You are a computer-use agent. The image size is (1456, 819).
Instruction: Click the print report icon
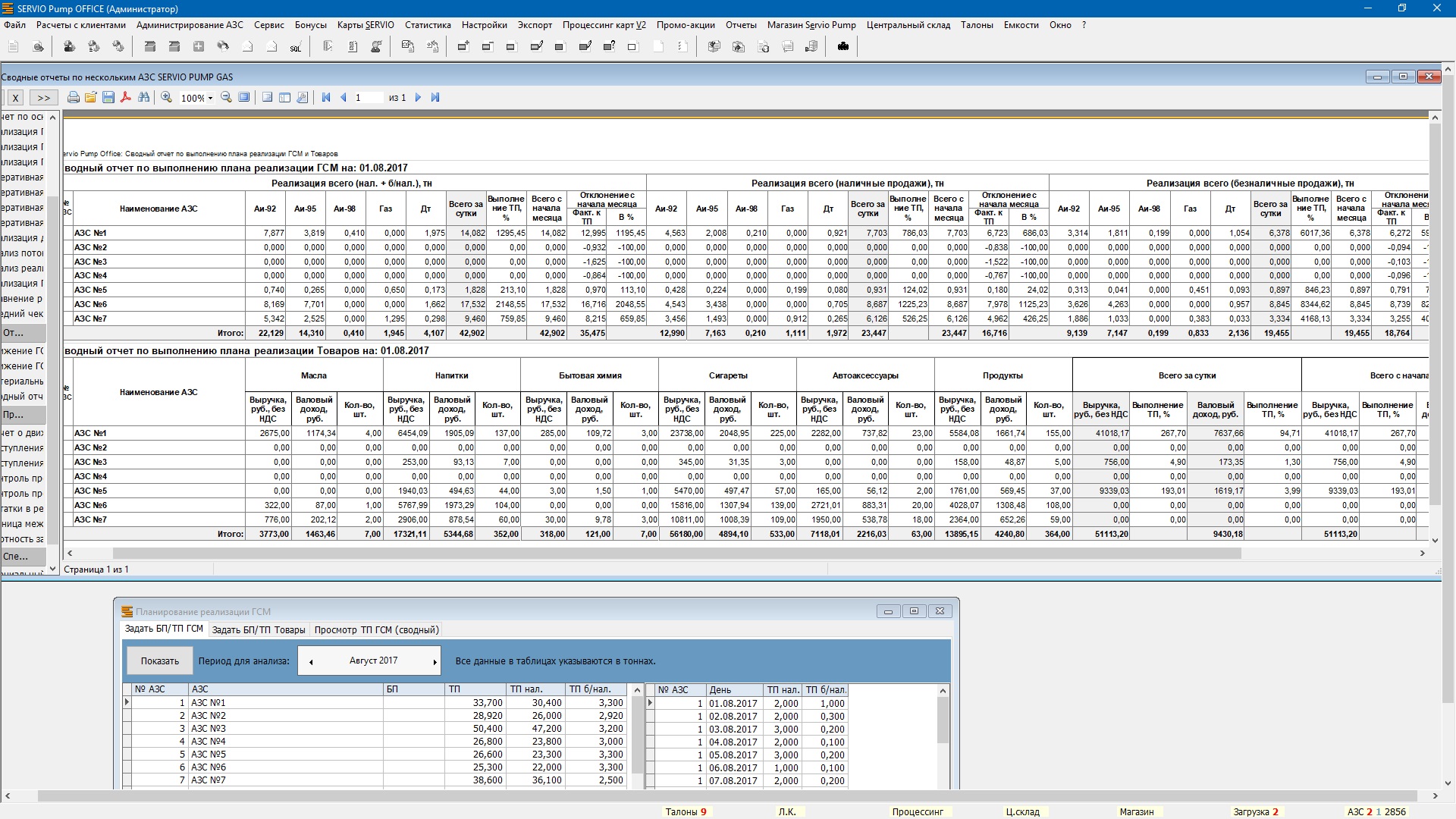click(x=74, y=98)
